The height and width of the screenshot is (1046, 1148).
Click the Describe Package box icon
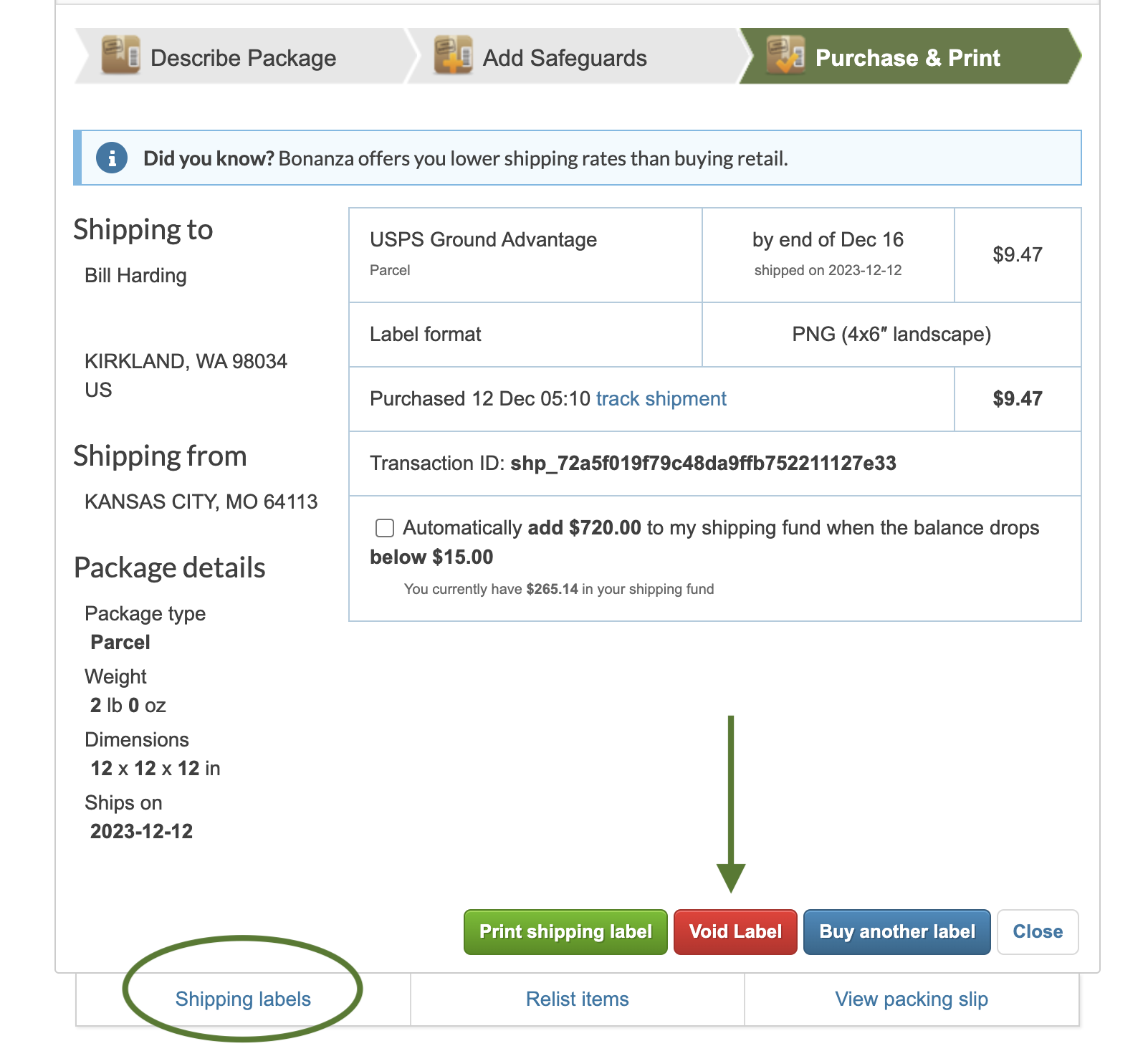120,55
